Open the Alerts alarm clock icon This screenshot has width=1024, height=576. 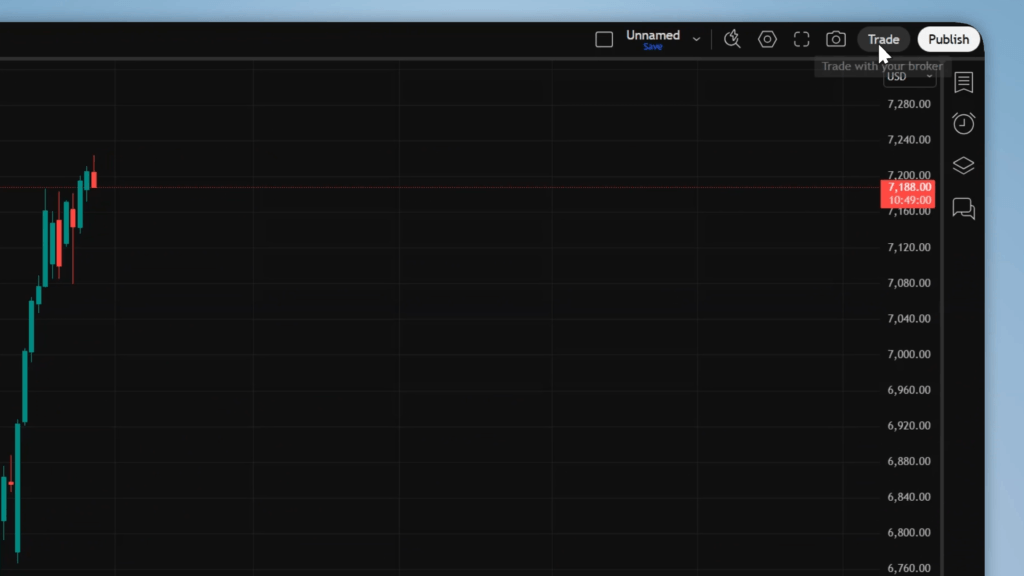[963, 124]
